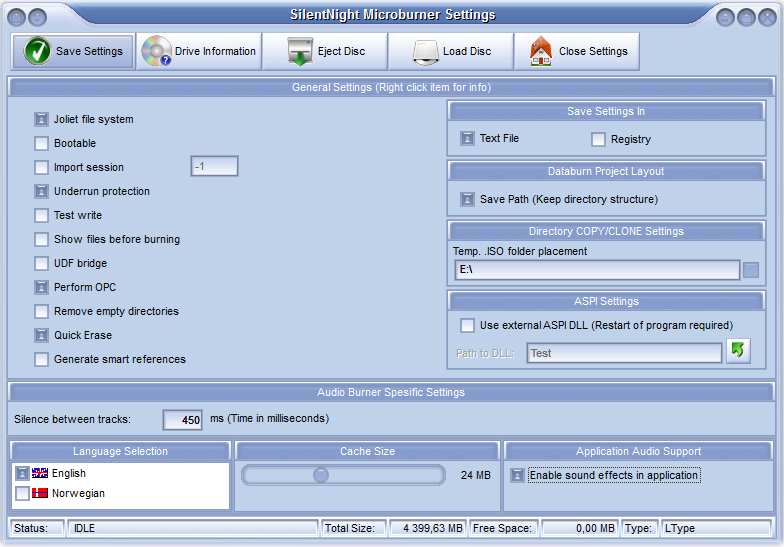Image resolution: width=784 pixels, height=547 pixels.
Task: Click the IDLE status field
Action: click(192, 528)
